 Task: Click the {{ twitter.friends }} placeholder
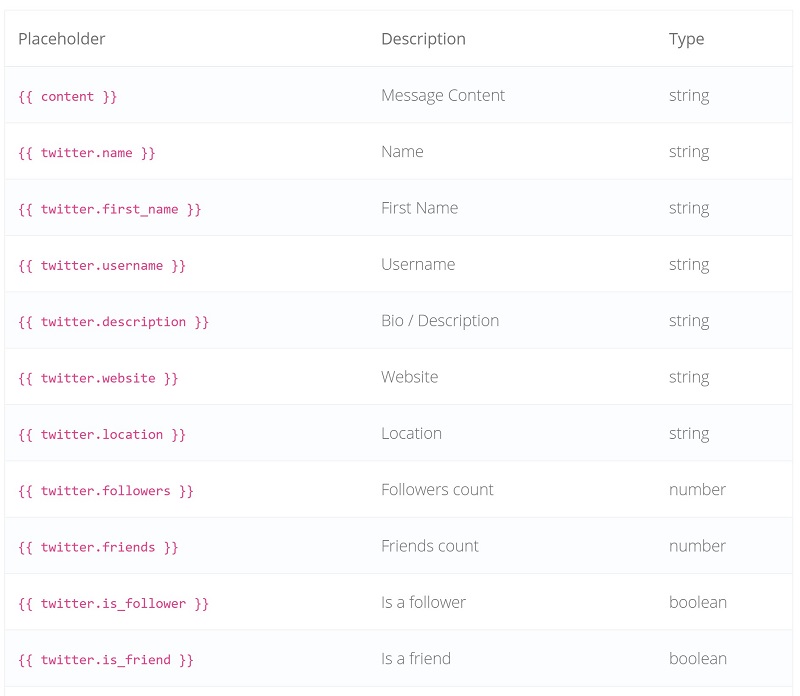pyautogui.click(x=98, y=547)
